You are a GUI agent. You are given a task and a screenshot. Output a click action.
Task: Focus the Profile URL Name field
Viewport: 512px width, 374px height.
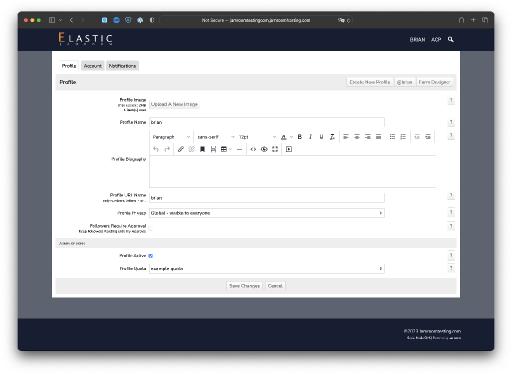pos(267,198)
